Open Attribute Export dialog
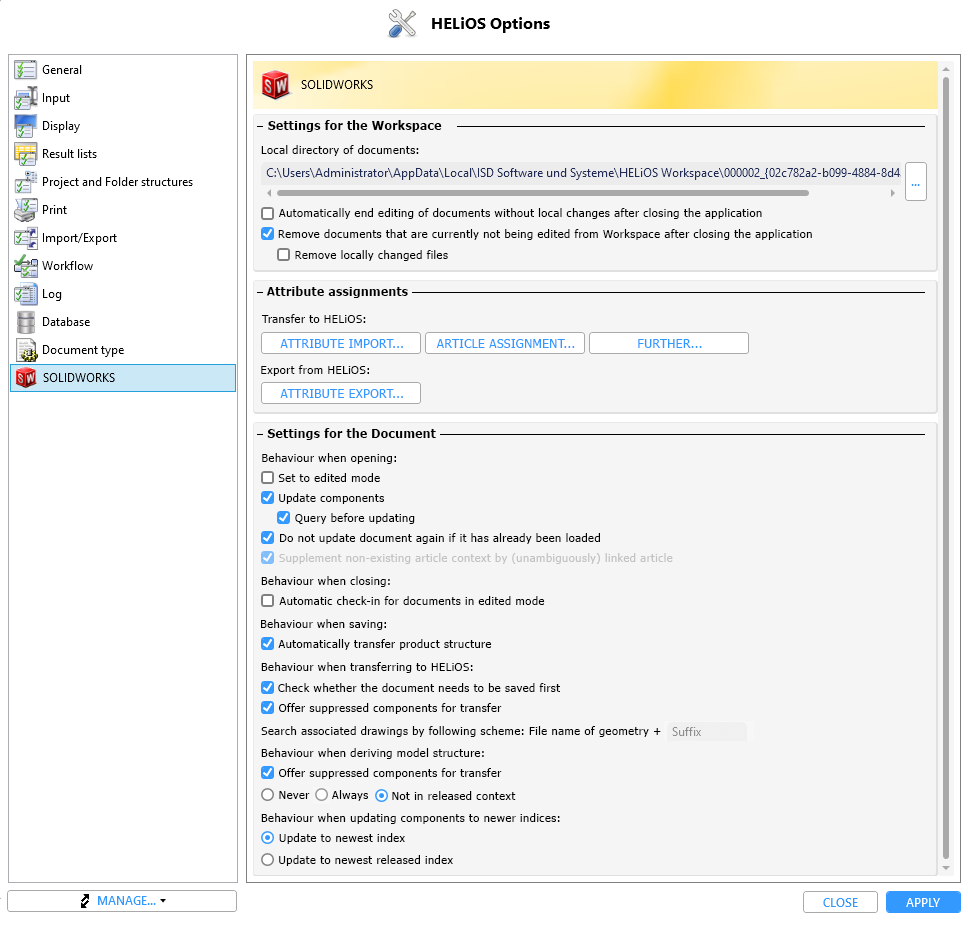Viewport: 968px width, 925px height. pos(341,393)
